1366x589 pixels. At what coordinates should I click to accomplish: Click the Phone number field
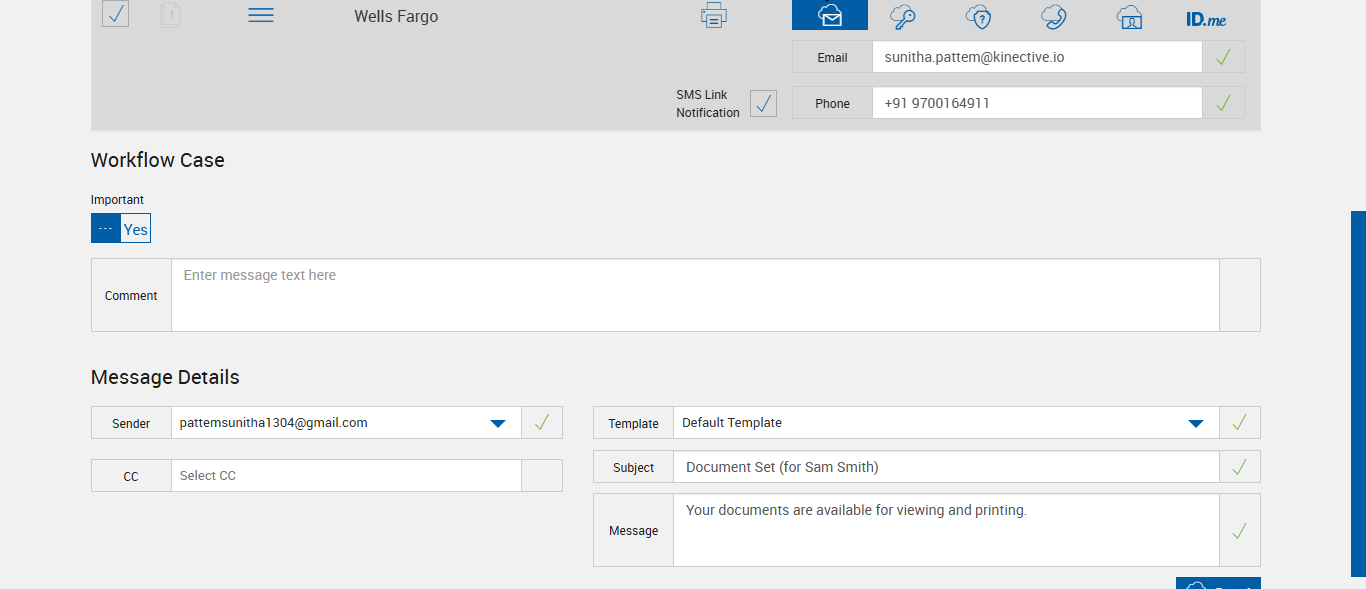pyautogui.click(x=1036, y=103)
